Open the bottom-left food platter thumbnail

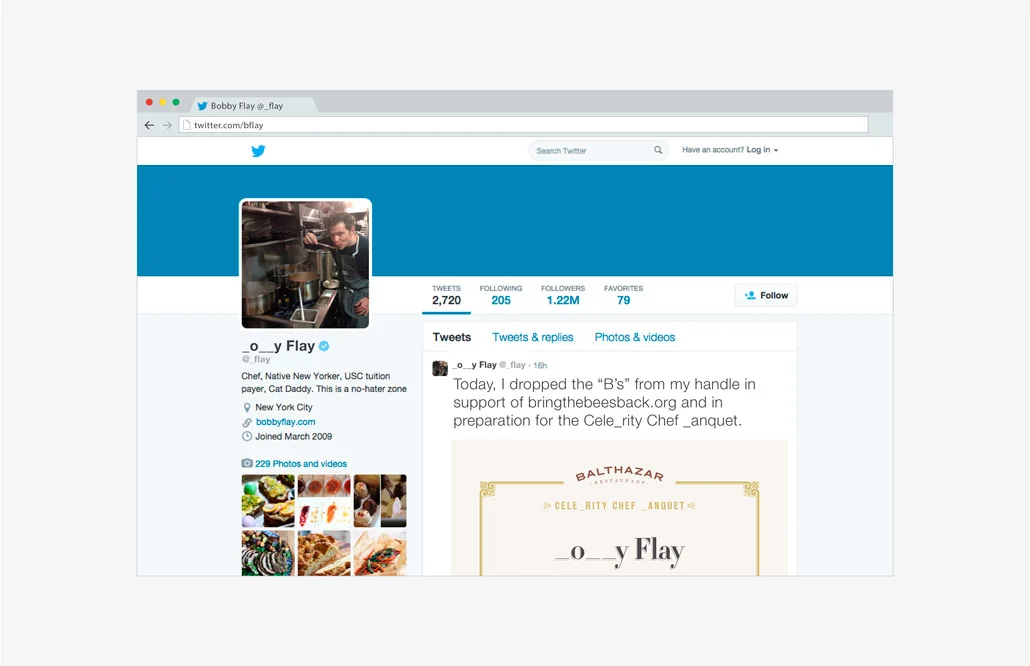tap(268, 553)
